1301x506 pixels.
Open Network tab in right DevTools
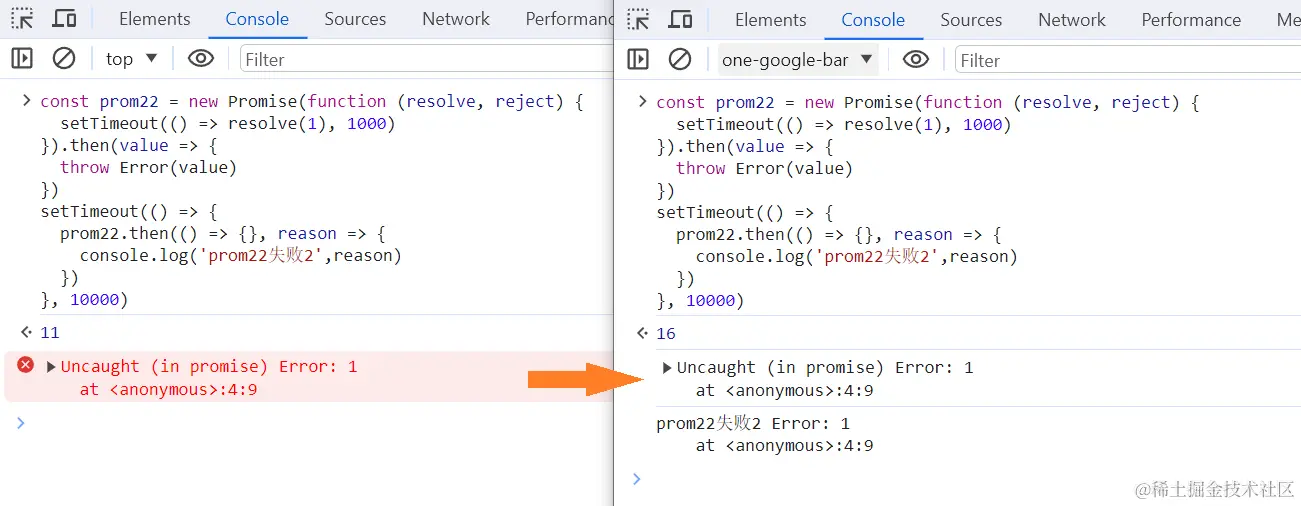1072,20
